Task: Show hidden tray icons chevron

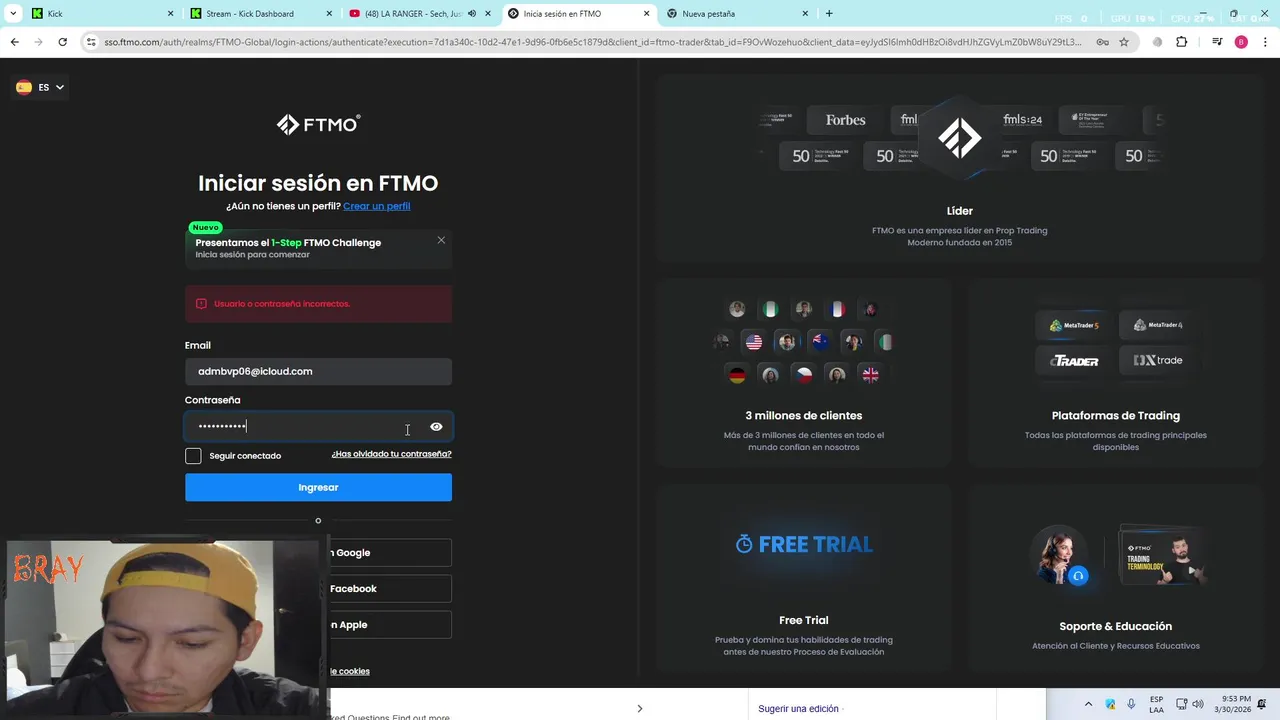Action: [1088, 704]
